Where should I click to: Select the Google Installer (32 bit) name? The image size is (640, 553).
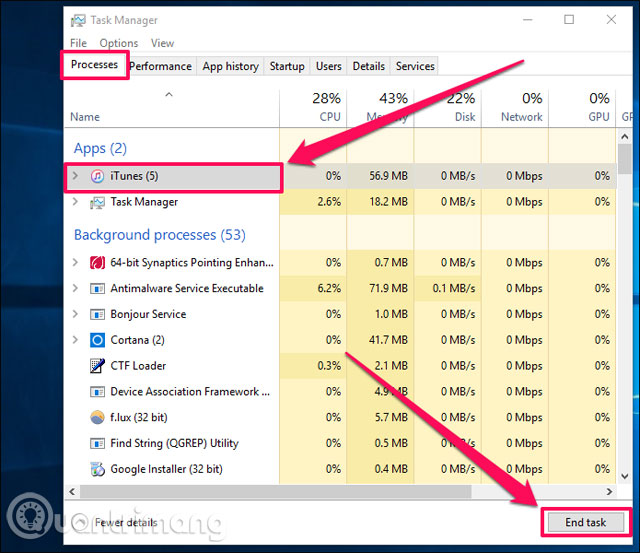167,469
